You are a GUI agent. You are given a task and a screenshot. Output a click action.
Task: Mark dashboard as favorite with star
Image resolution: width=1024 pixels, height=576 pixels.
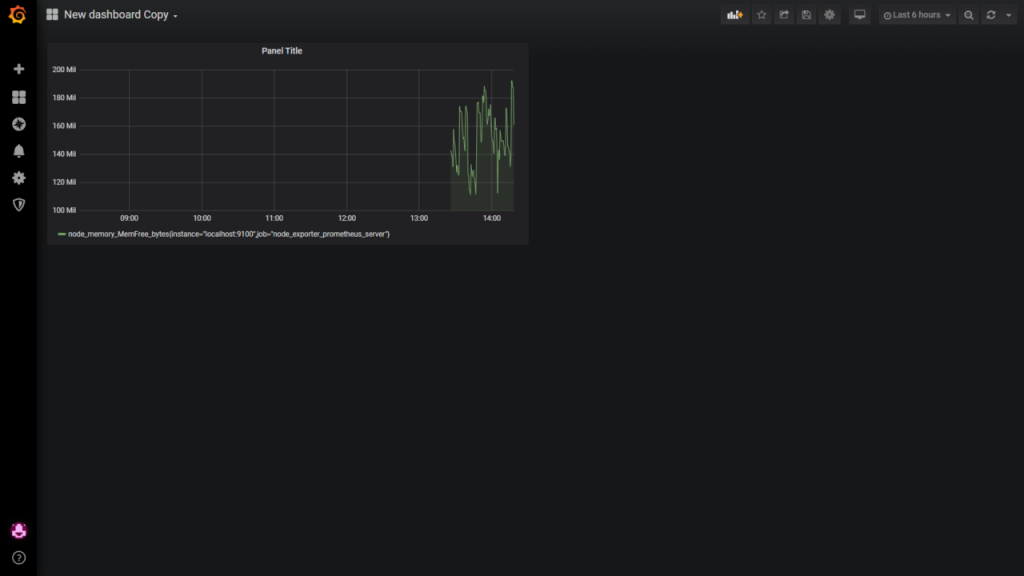(x=761, y=15)
